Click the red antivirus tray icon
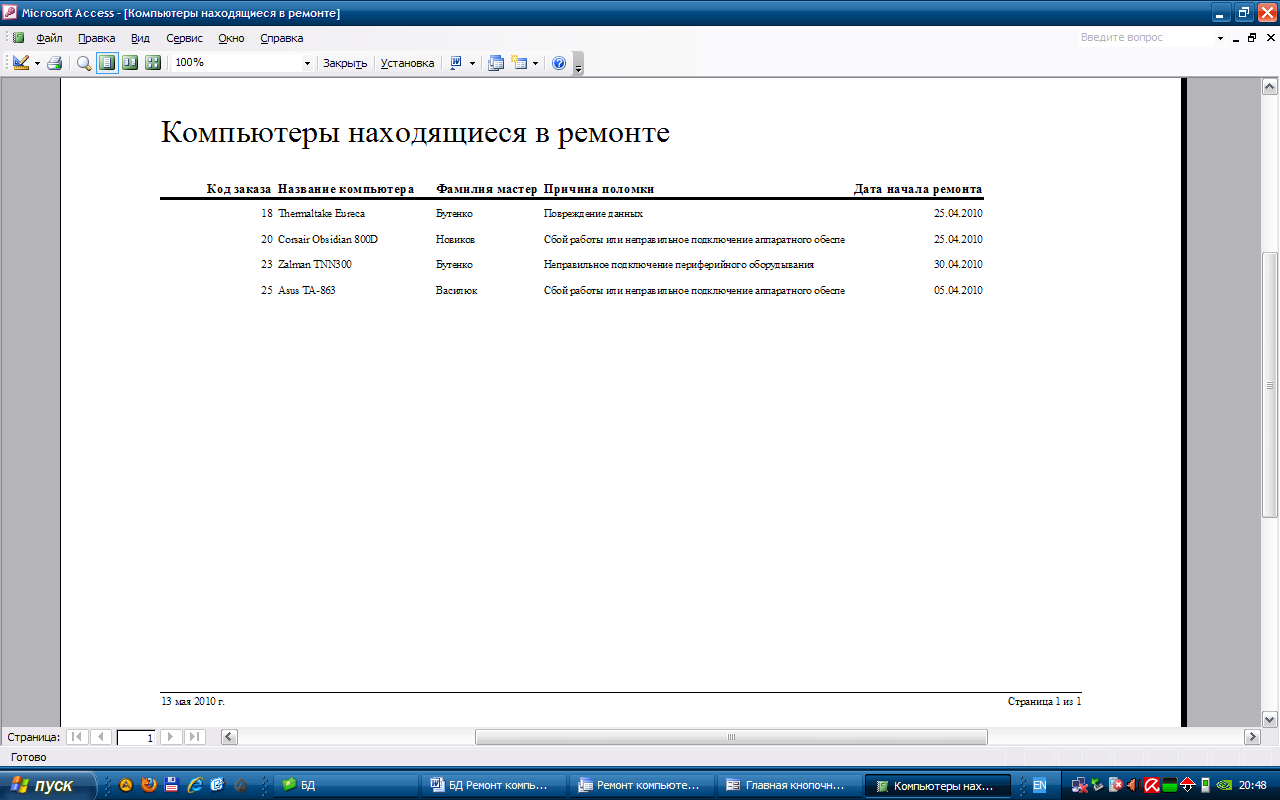Screen dimensions: 1280x800 [x=1151, y=785]
